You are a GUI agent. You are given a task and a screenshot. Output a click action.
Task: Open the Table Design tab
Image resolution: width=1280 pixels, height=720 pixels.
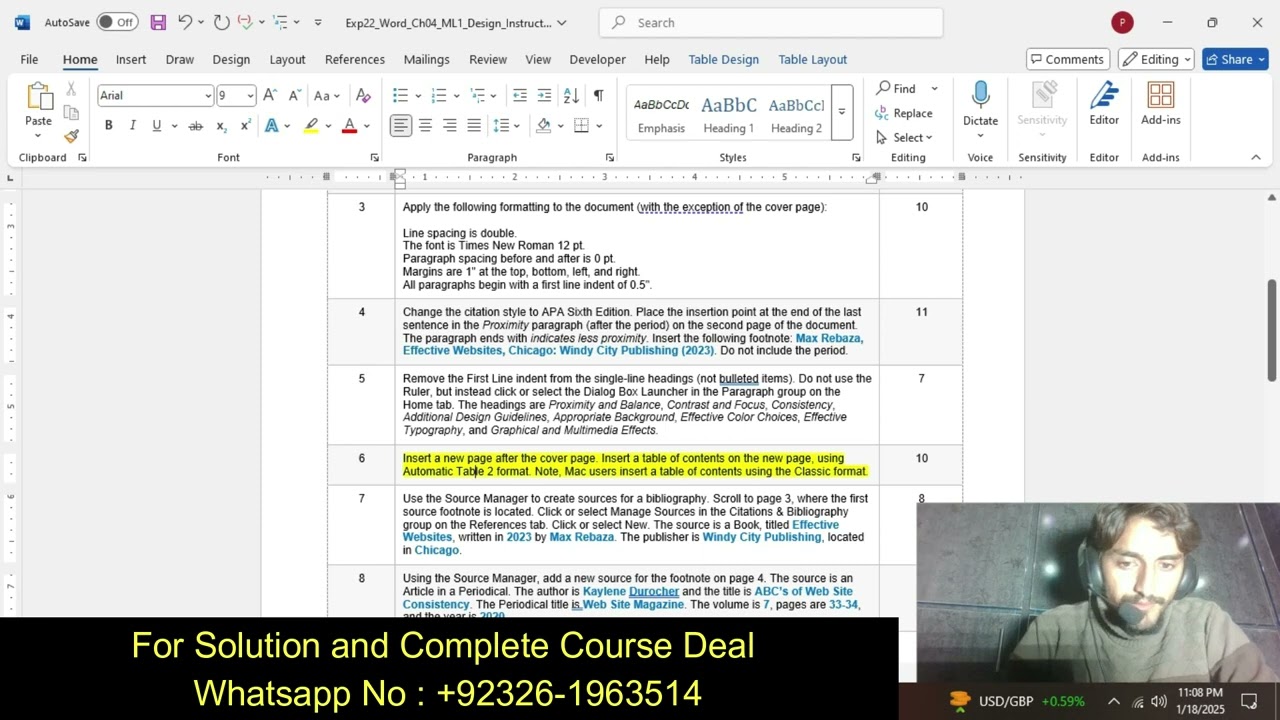(724, 59)
